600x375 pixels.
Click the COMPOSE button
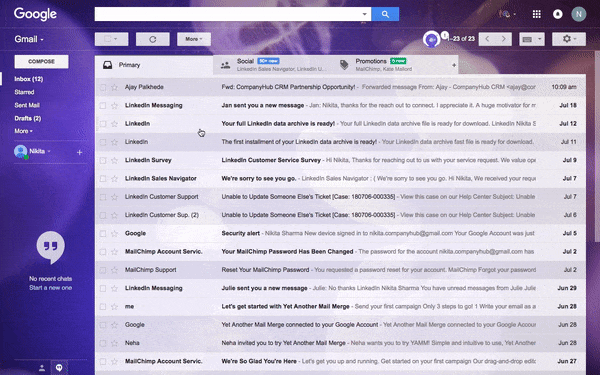click(x=41, y=62)
